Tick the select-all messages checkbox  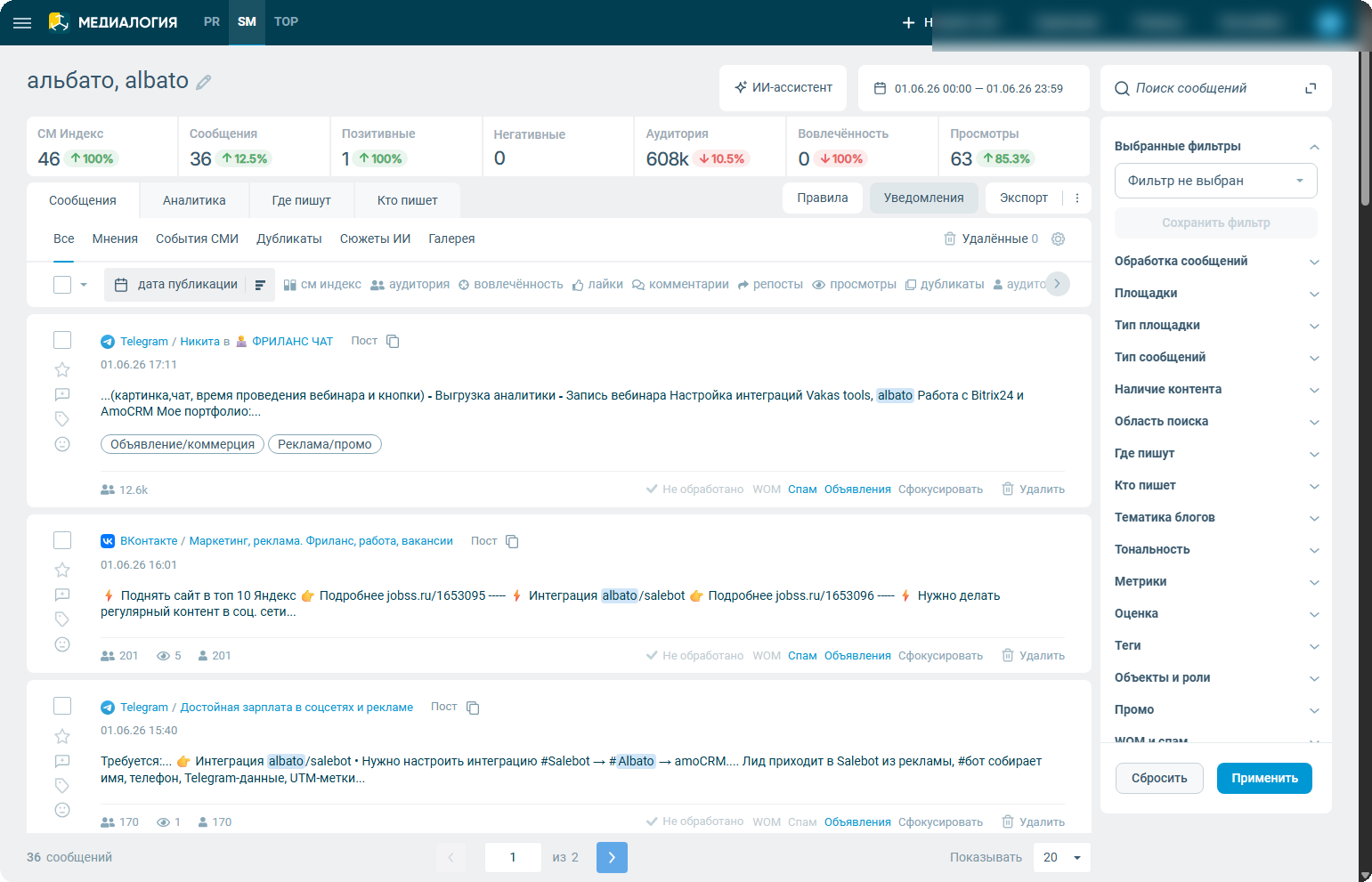click(62, 285)
